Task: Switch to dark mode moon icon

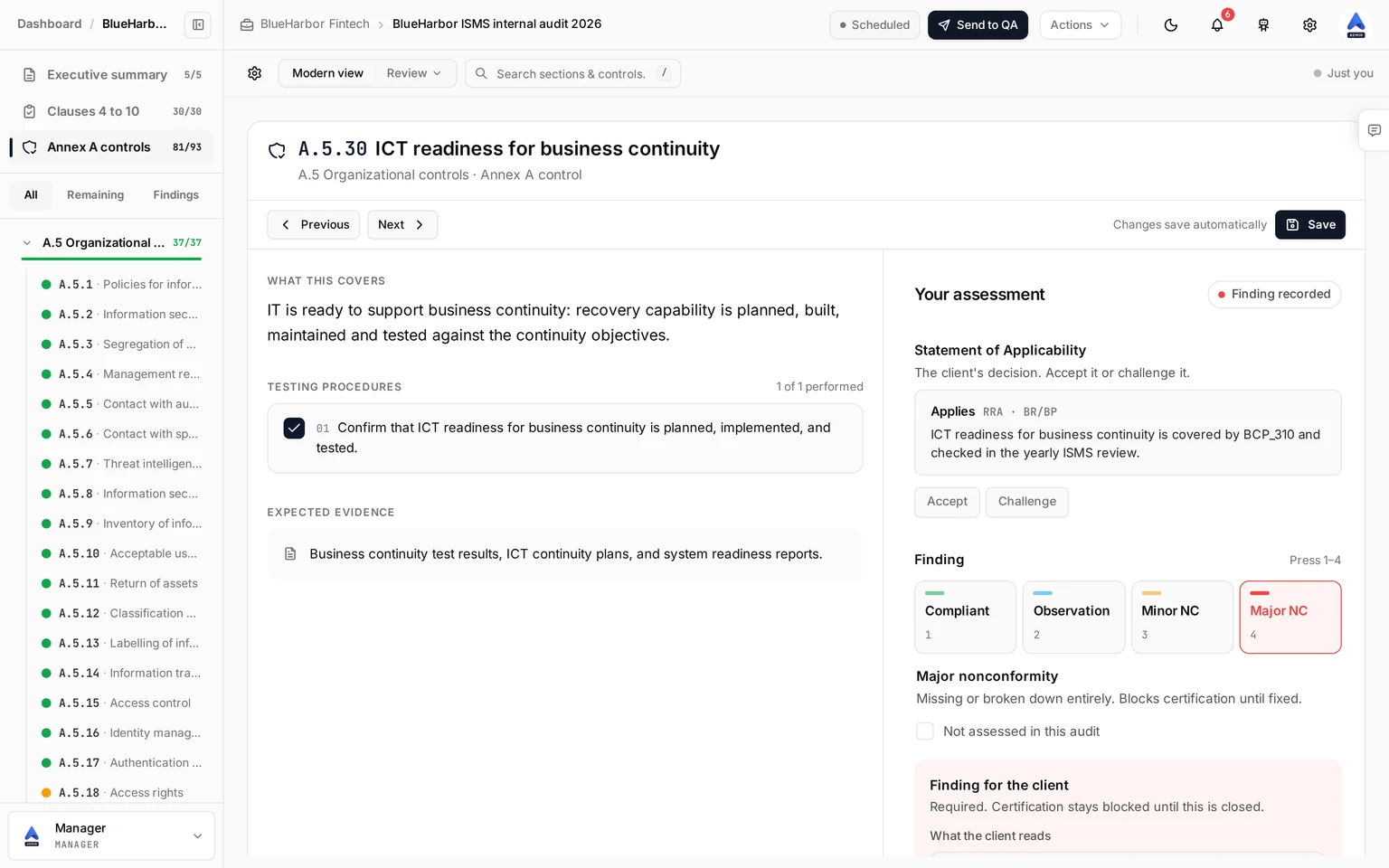Action: [1171, 24]
